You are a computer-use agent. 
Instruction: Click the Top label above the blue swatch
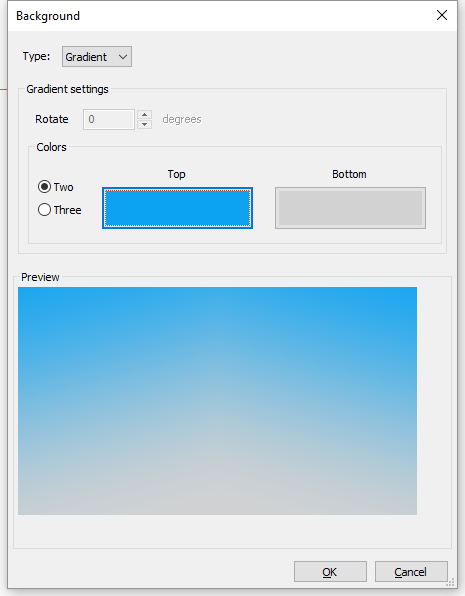(x=176, y=174)
